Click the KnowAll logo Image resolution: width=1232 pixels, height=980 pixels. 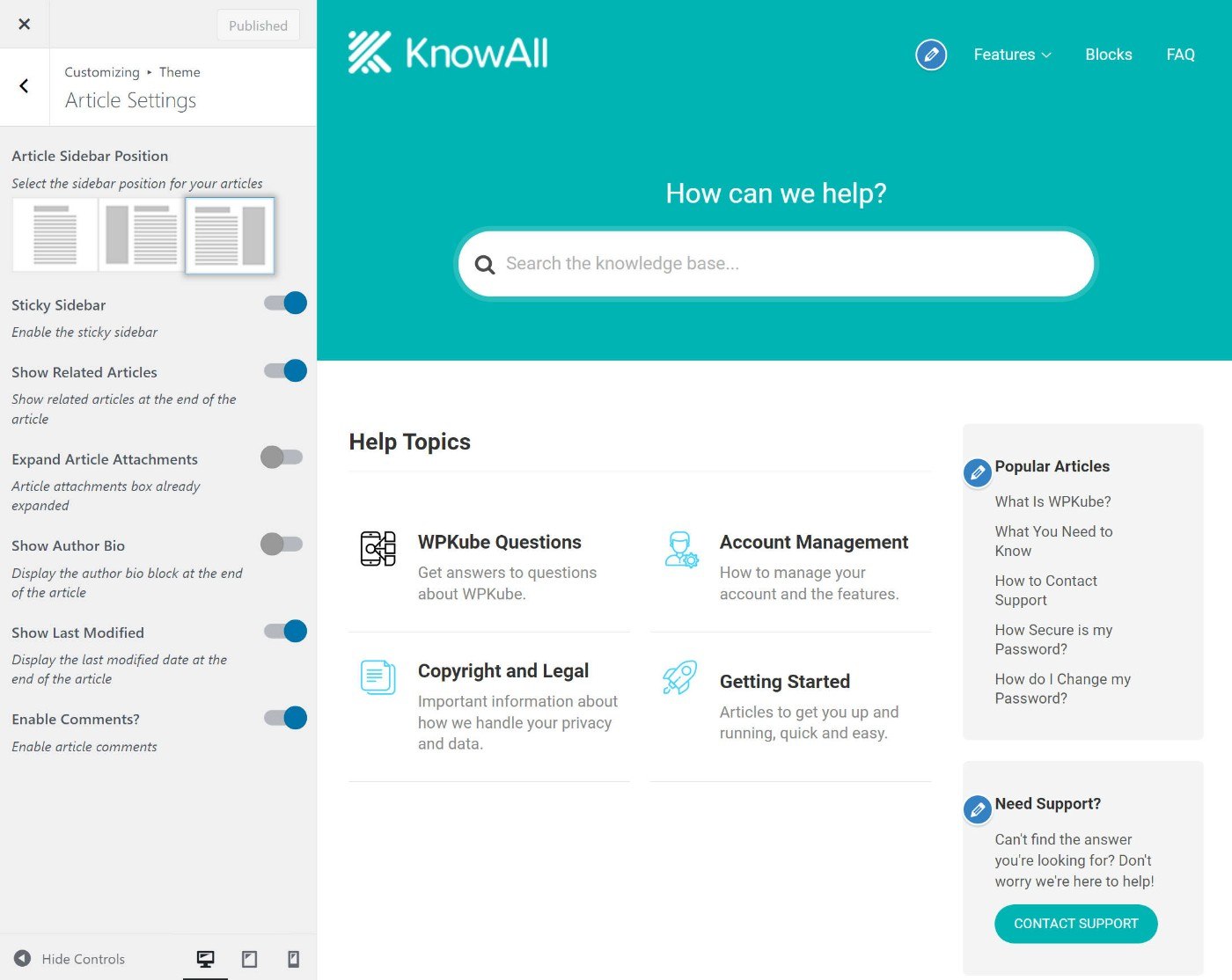pyautogui.click(x=448, y=53)
